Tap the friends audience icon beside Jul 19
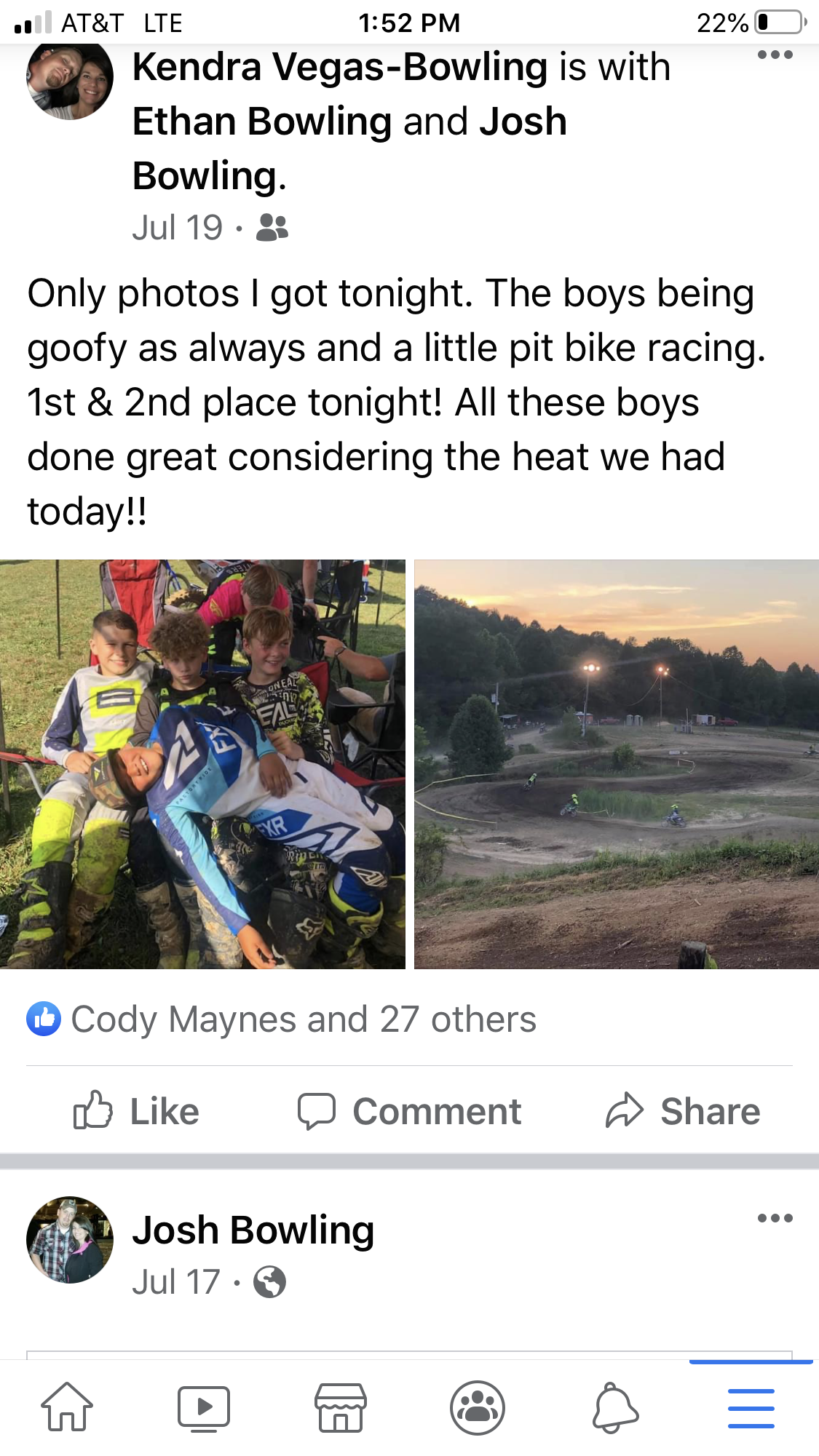 click(272, 228)
